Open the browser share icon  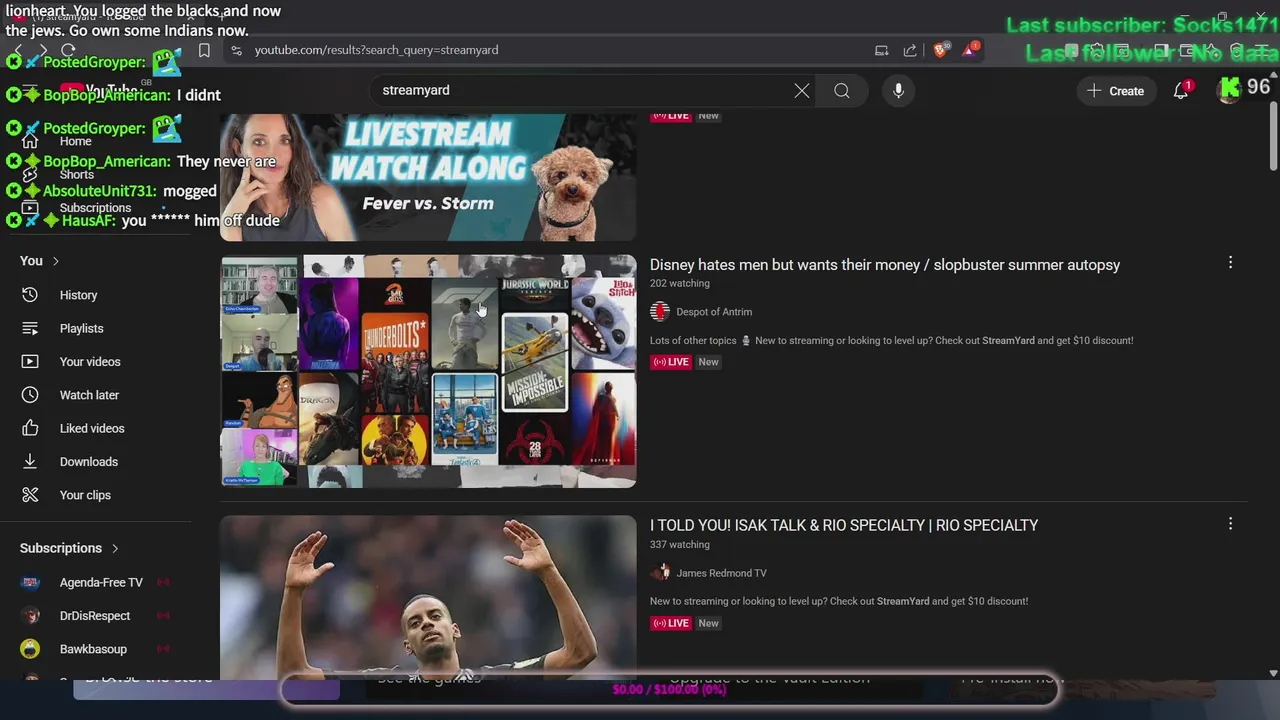[910, 50]
